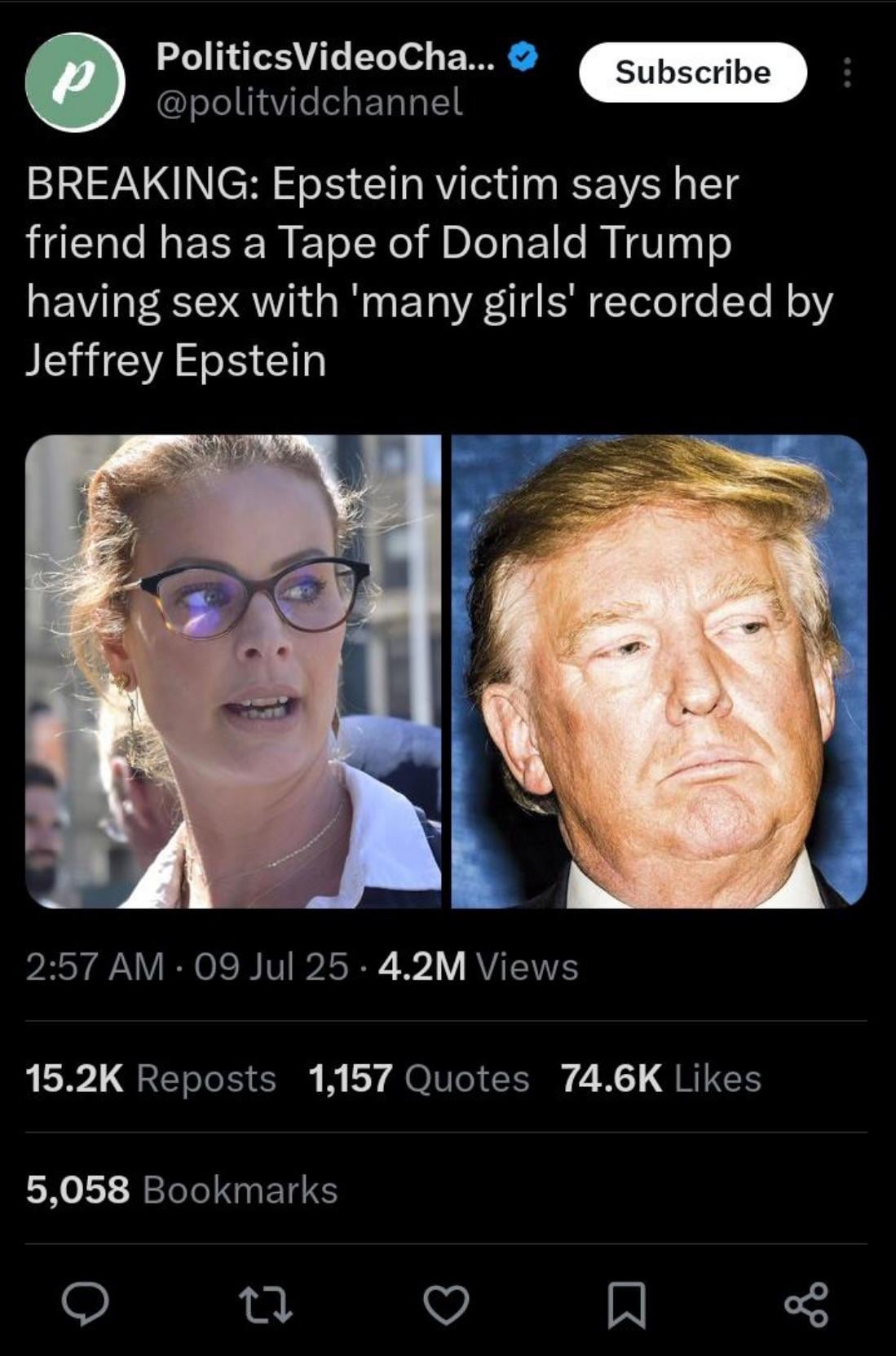View the 74.6K Likes list
Viewport: 896px width, 1356px height.
[x=661, y=1078]
